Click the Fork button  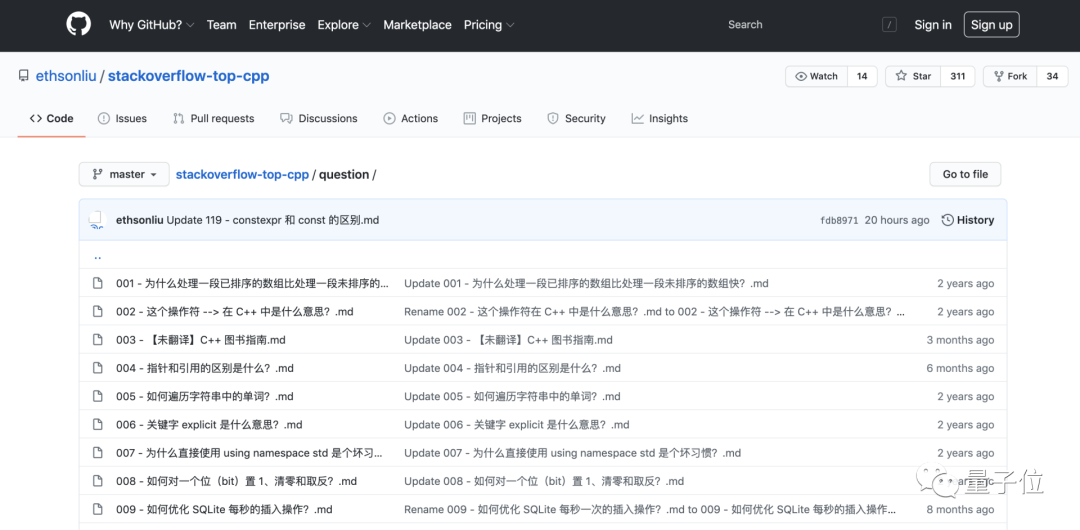click(1010, 77)
